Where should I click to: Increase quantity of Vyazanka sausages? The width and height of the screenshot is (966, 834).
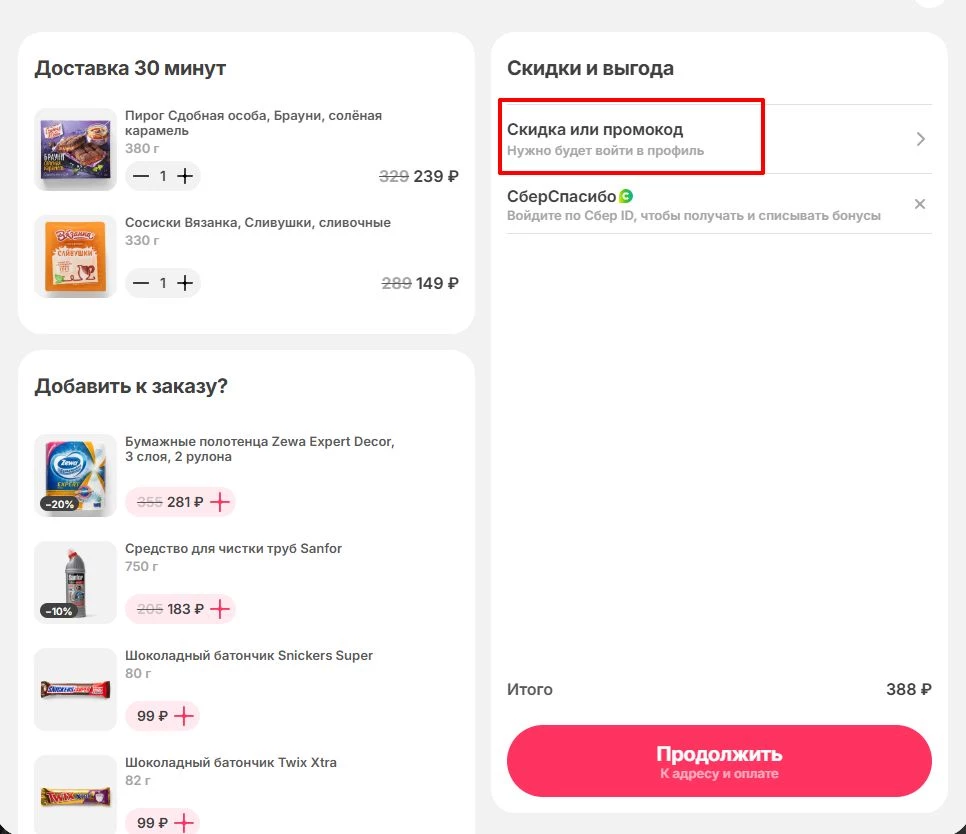[x=185, y=283]
